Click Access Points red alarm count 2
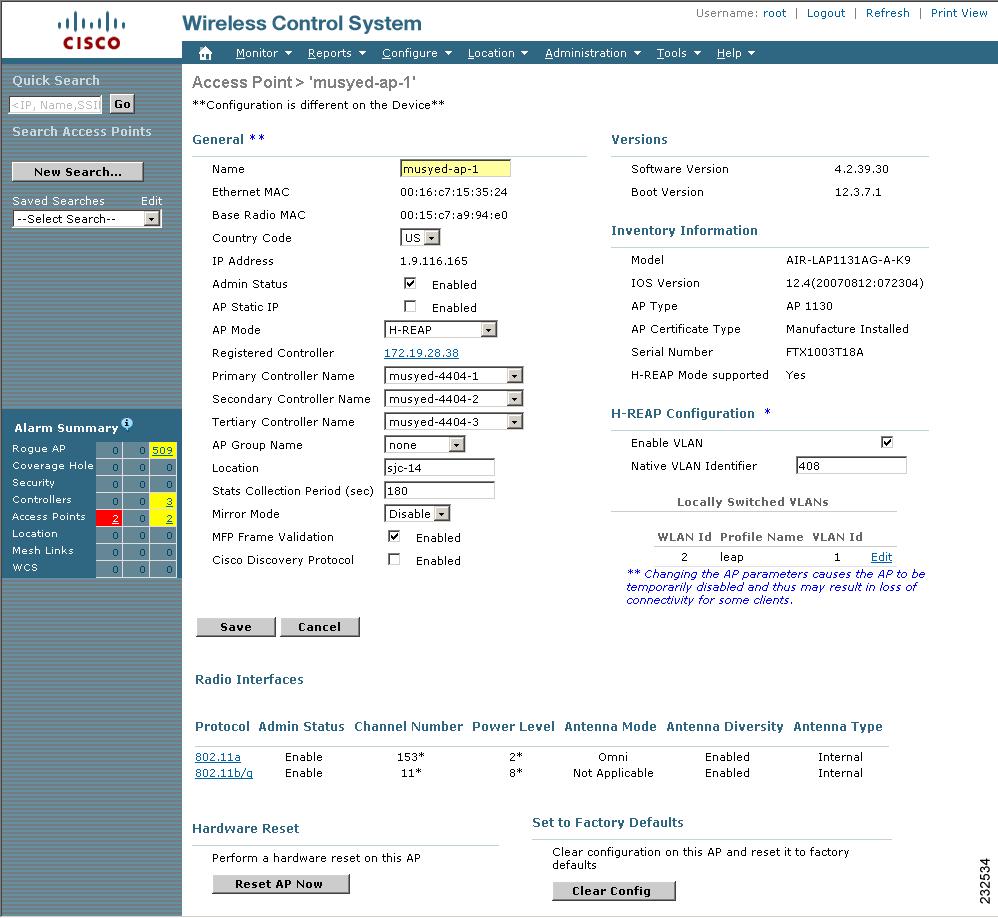The width and height of the screenshot is (998, 918). pyautogui.click(x=115, y=518)
